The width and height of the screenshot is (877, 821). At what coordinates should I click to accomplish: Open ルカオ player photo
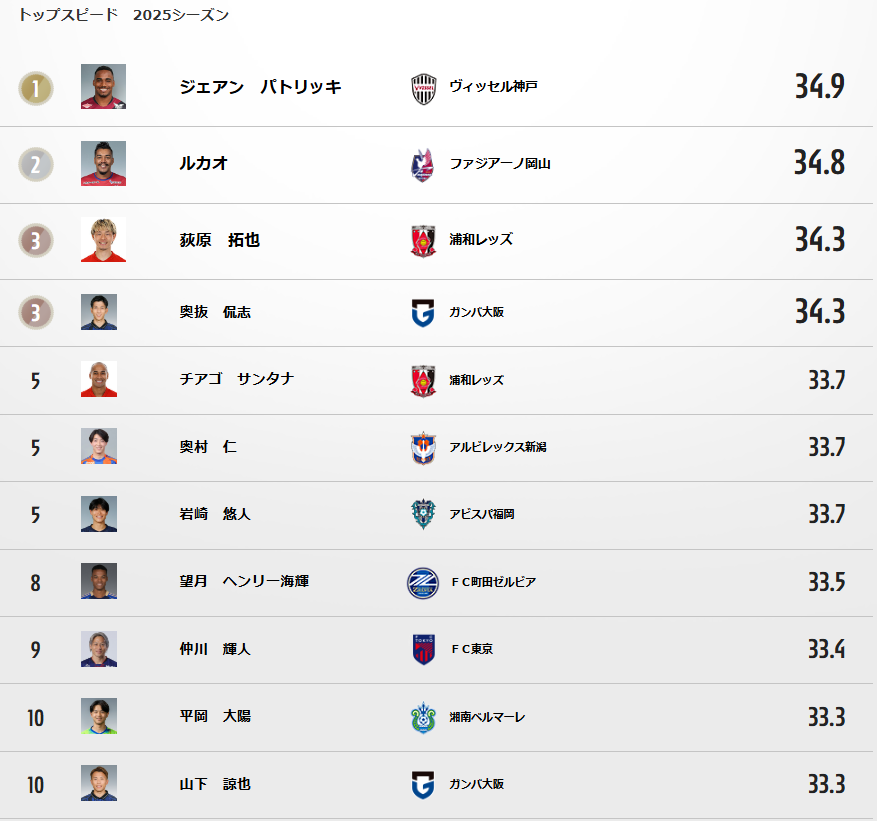[x=103, y=163]
